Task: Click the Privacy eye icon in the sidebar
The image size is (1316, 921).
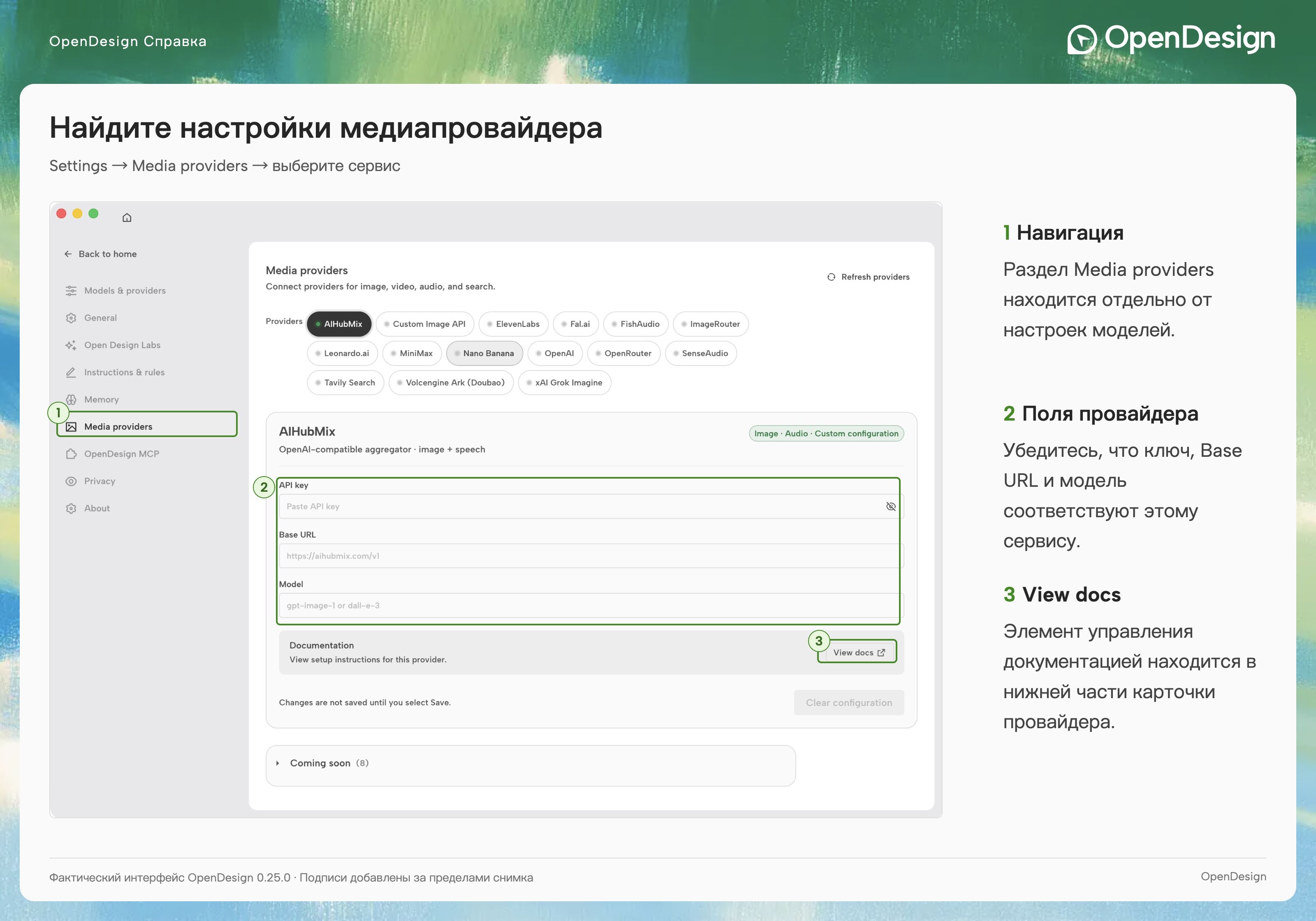Action: tap(71, 481)
